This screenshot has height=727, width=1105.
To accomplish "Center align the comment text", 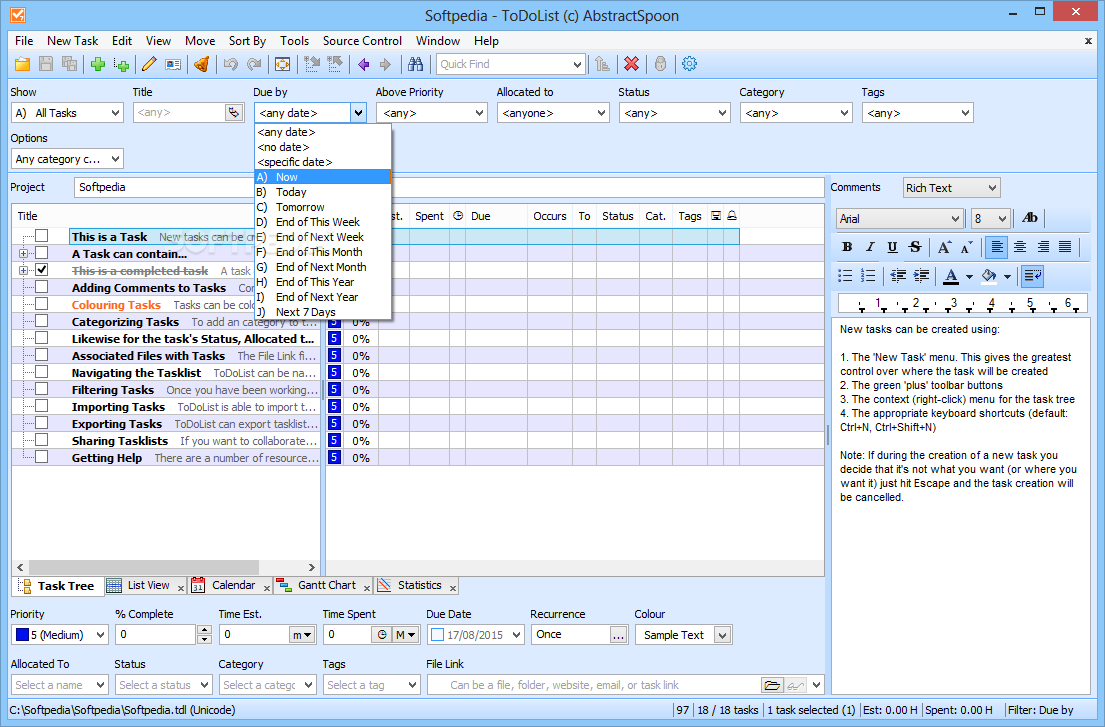I will click(x=1020, y=247).
